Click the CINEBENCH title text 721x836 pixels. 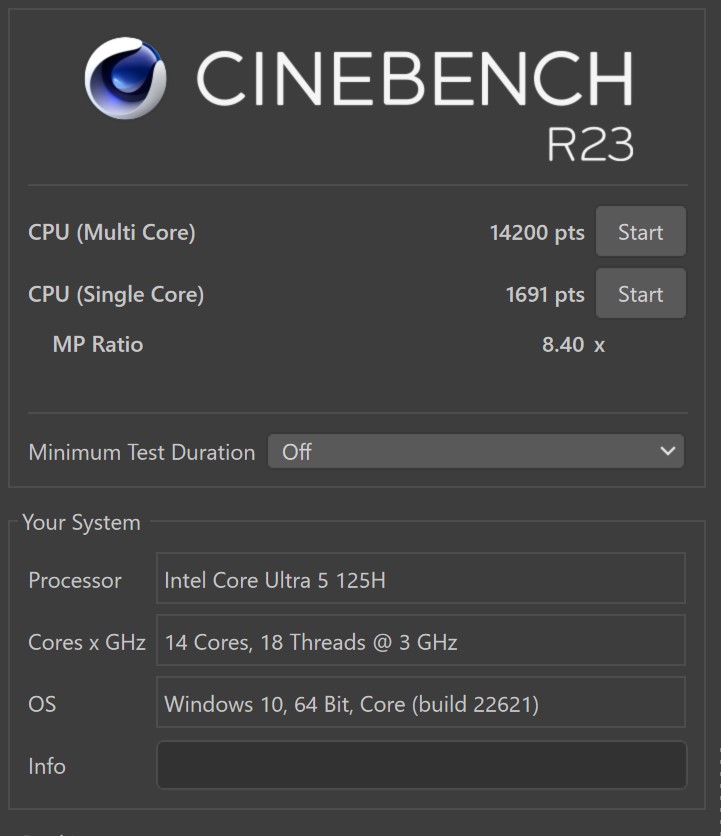pos(415,78)
